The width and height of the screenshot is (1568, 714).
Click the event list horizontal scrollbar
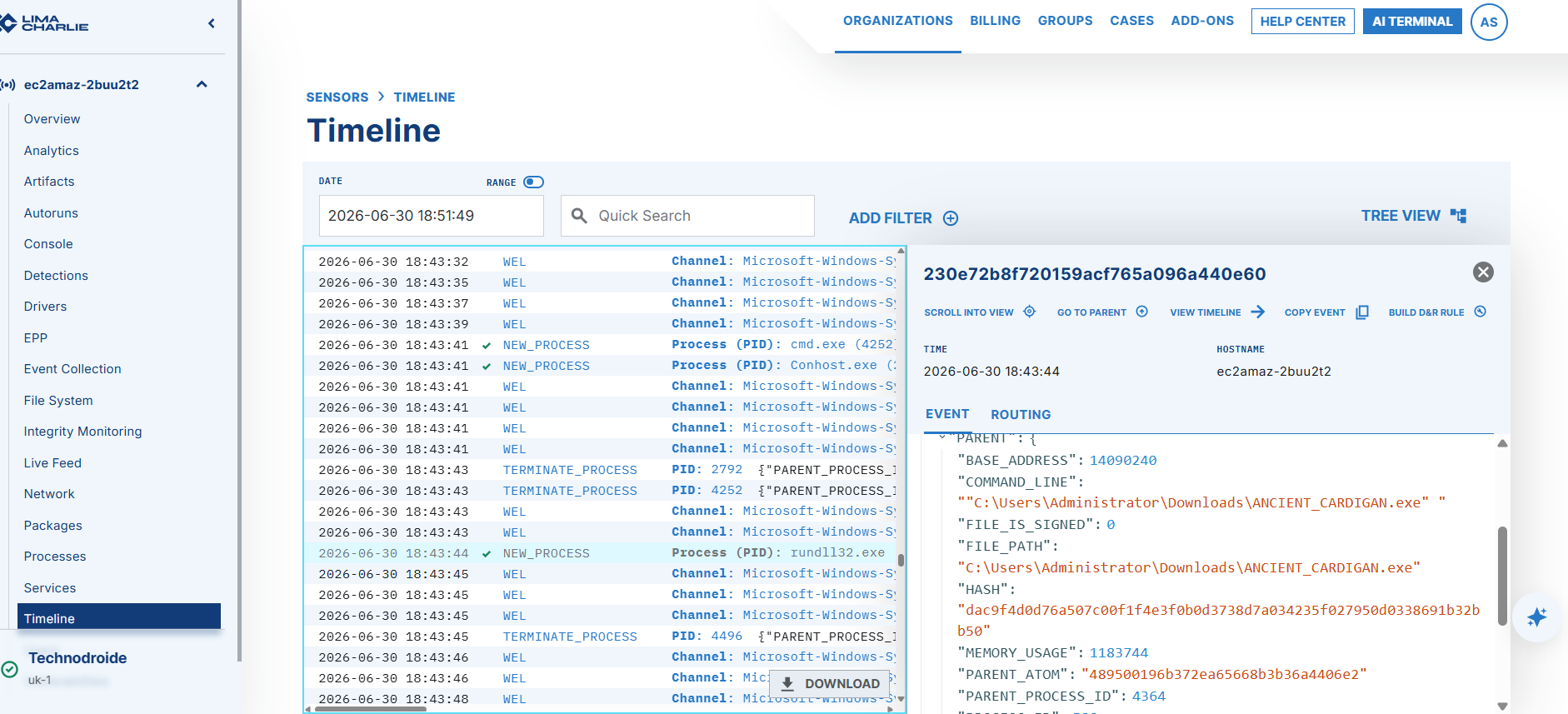pyautogui.click(x=371, y=709)
